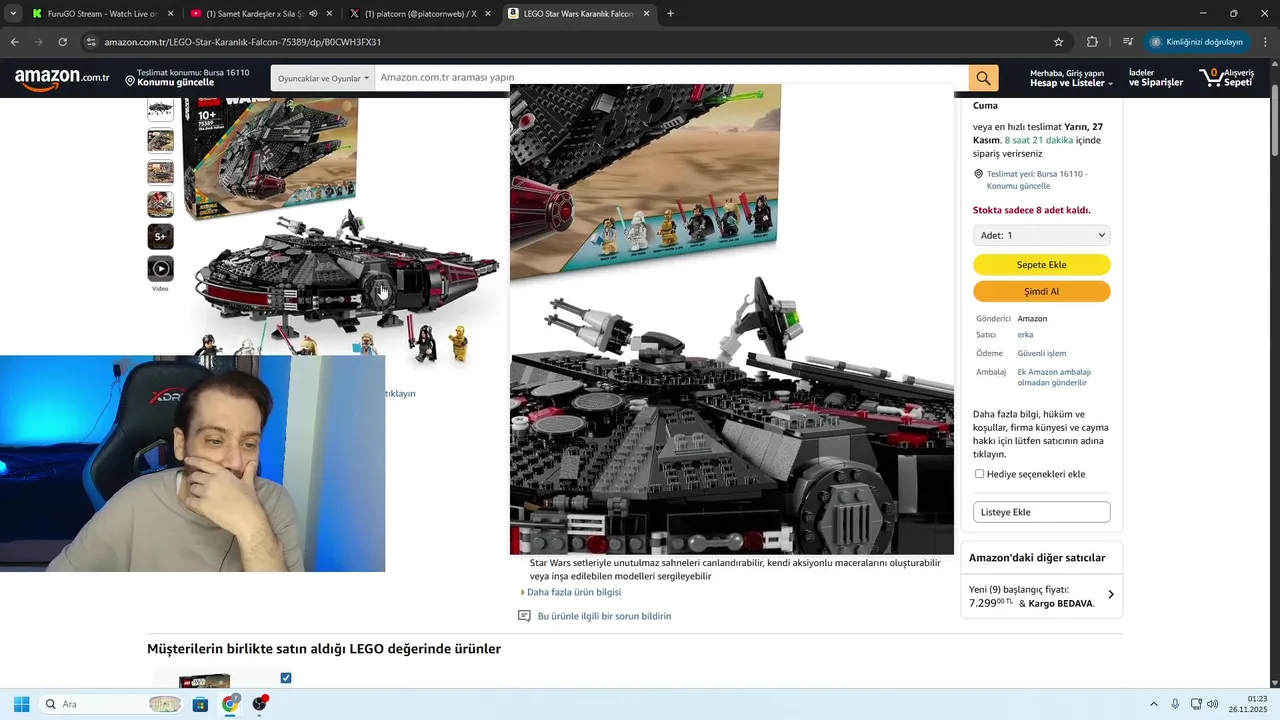This screenshot has width=1280, height=720.
Task: Open the Chrome three-dot menu
Action: tap(1265, 42)
